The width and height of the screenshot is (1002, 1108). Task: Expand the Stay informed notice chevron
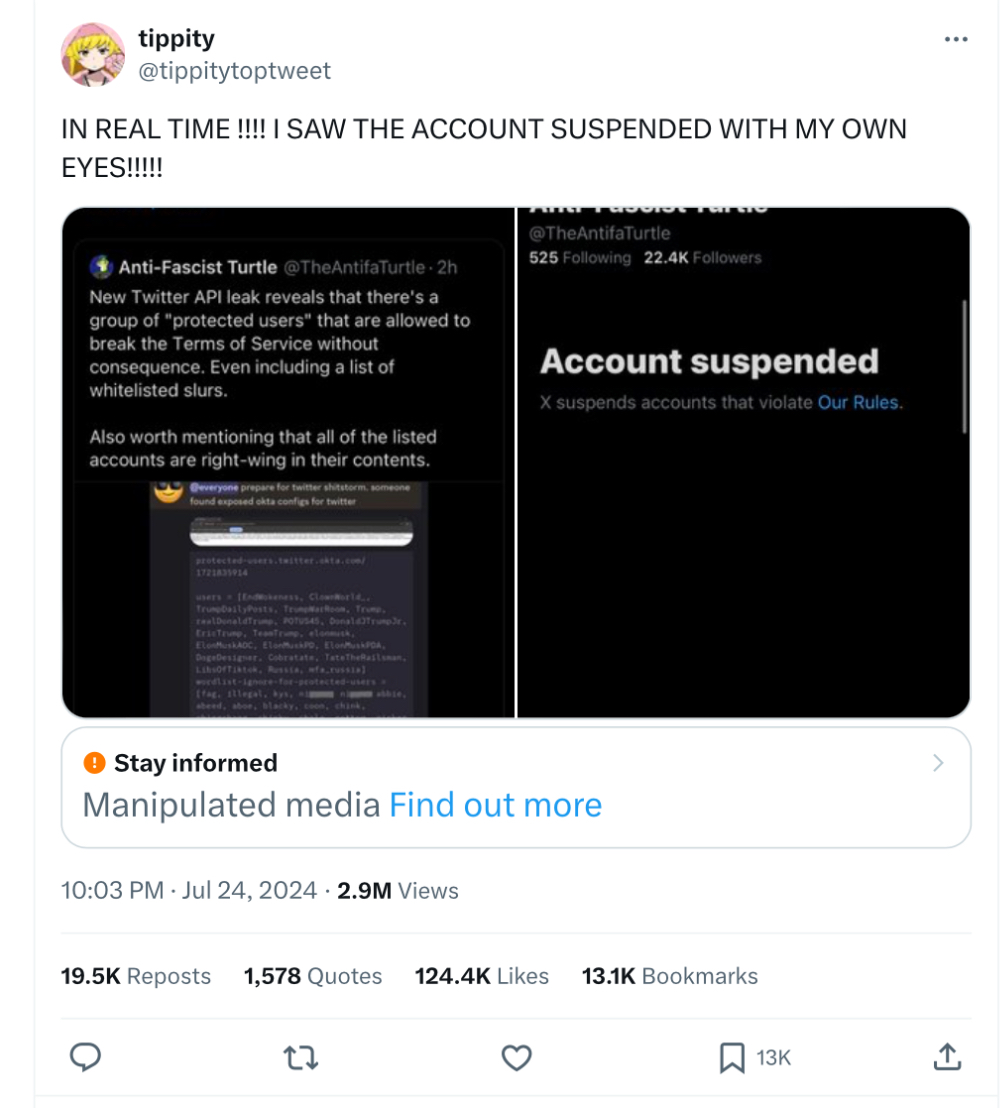tap(937, 763)
